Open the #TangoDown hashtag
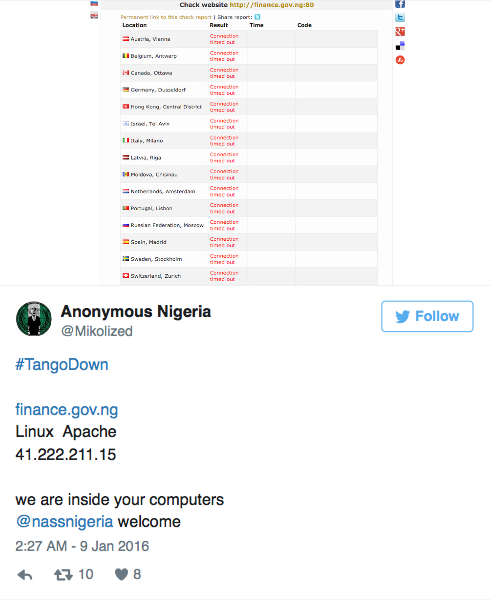491x600 pixels. pyautogui.click(x=62, y=365)
